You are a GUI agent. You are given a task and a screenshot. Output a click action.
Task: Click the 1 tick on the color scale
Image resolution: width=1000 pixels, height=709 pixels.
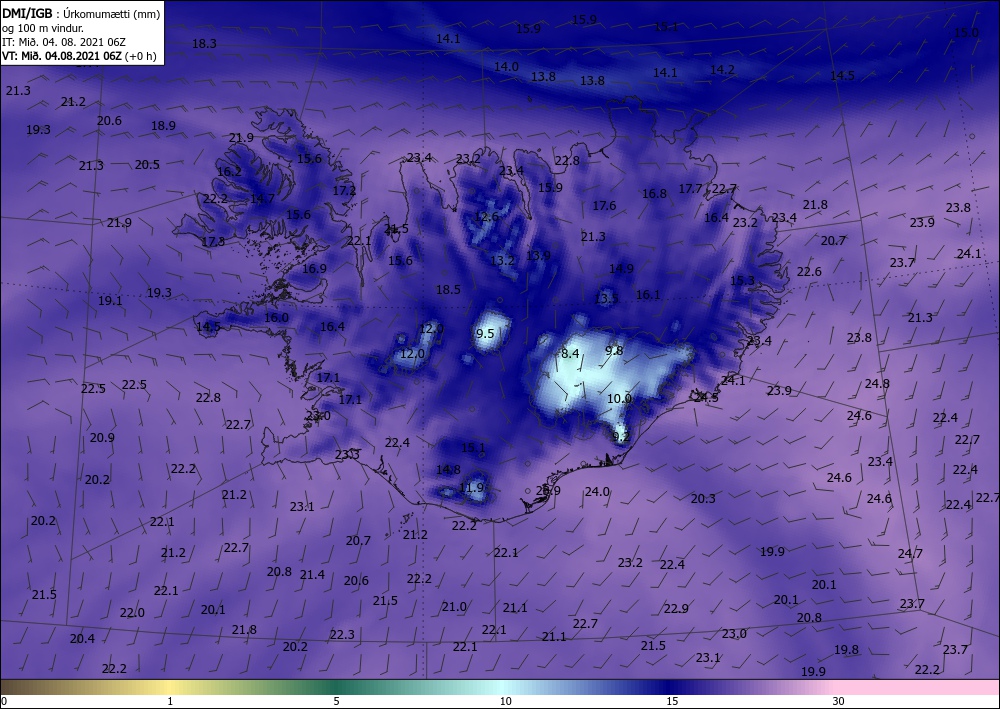point(170,701)
